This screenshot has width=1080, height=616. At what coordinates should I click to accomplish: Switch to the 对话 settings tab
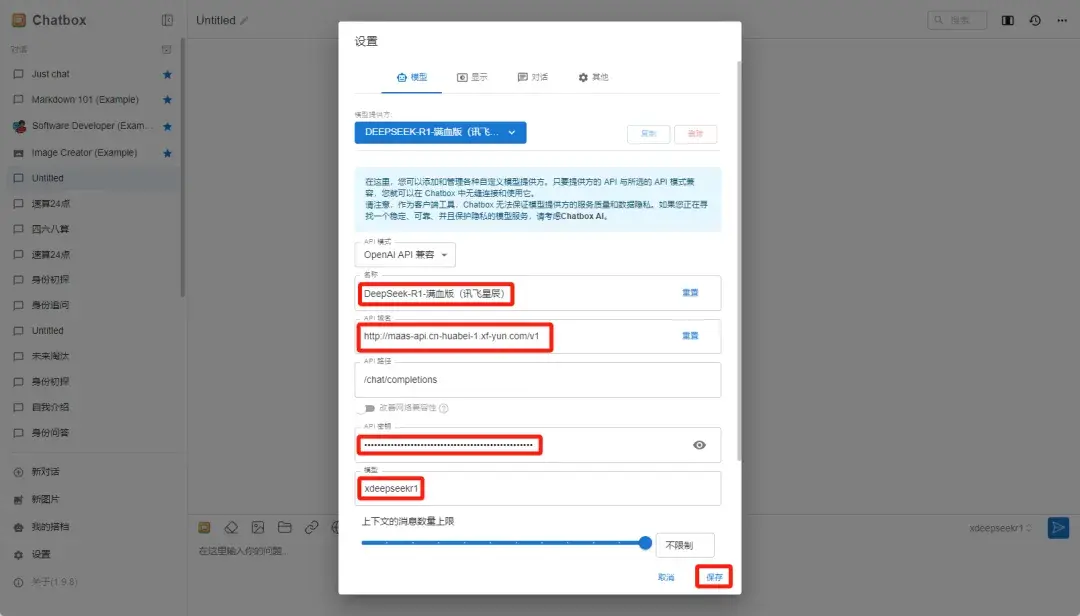click(532, 77)
